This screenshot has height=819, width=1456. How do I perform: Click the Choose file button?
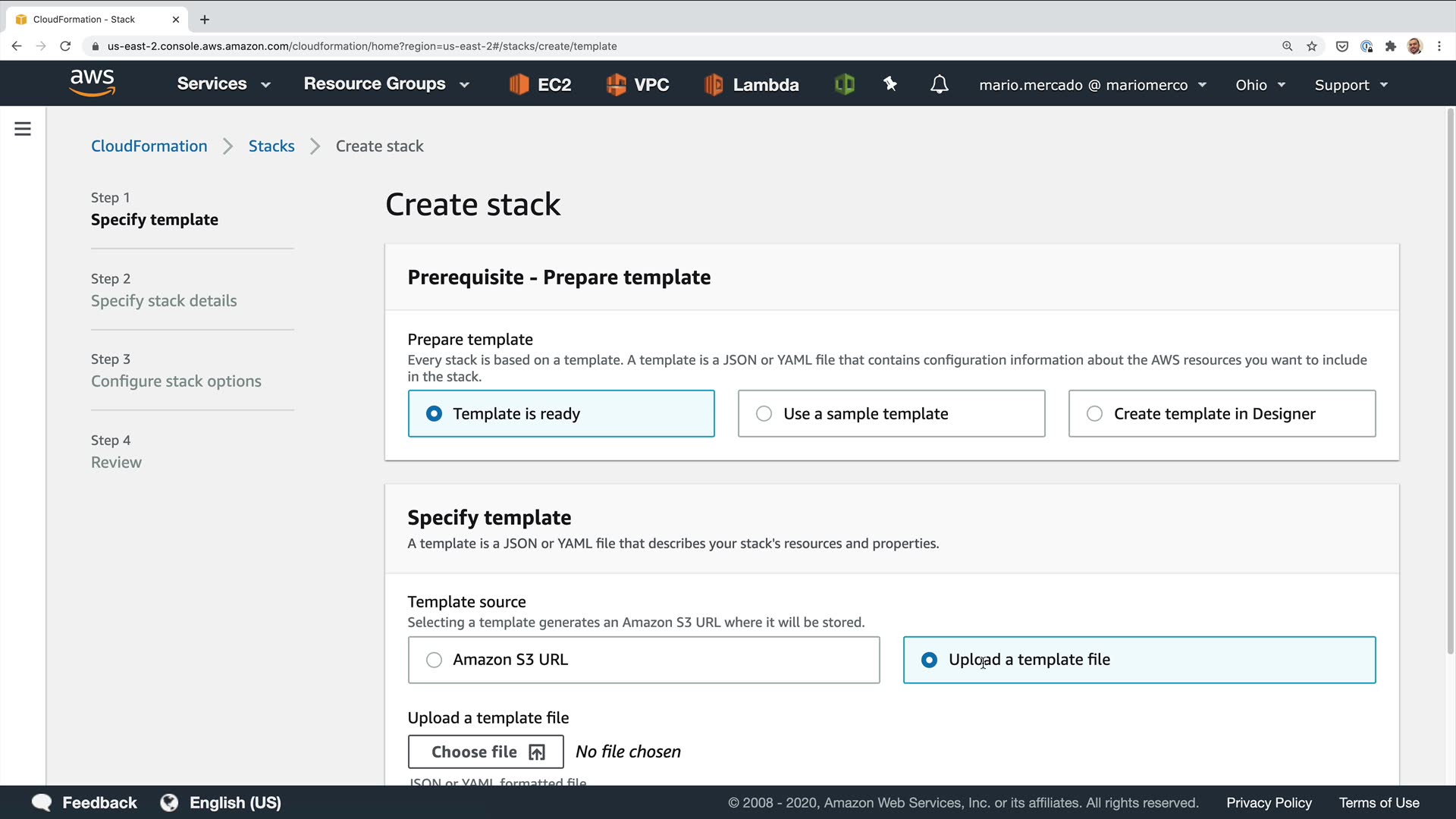(x=485, y=752)
